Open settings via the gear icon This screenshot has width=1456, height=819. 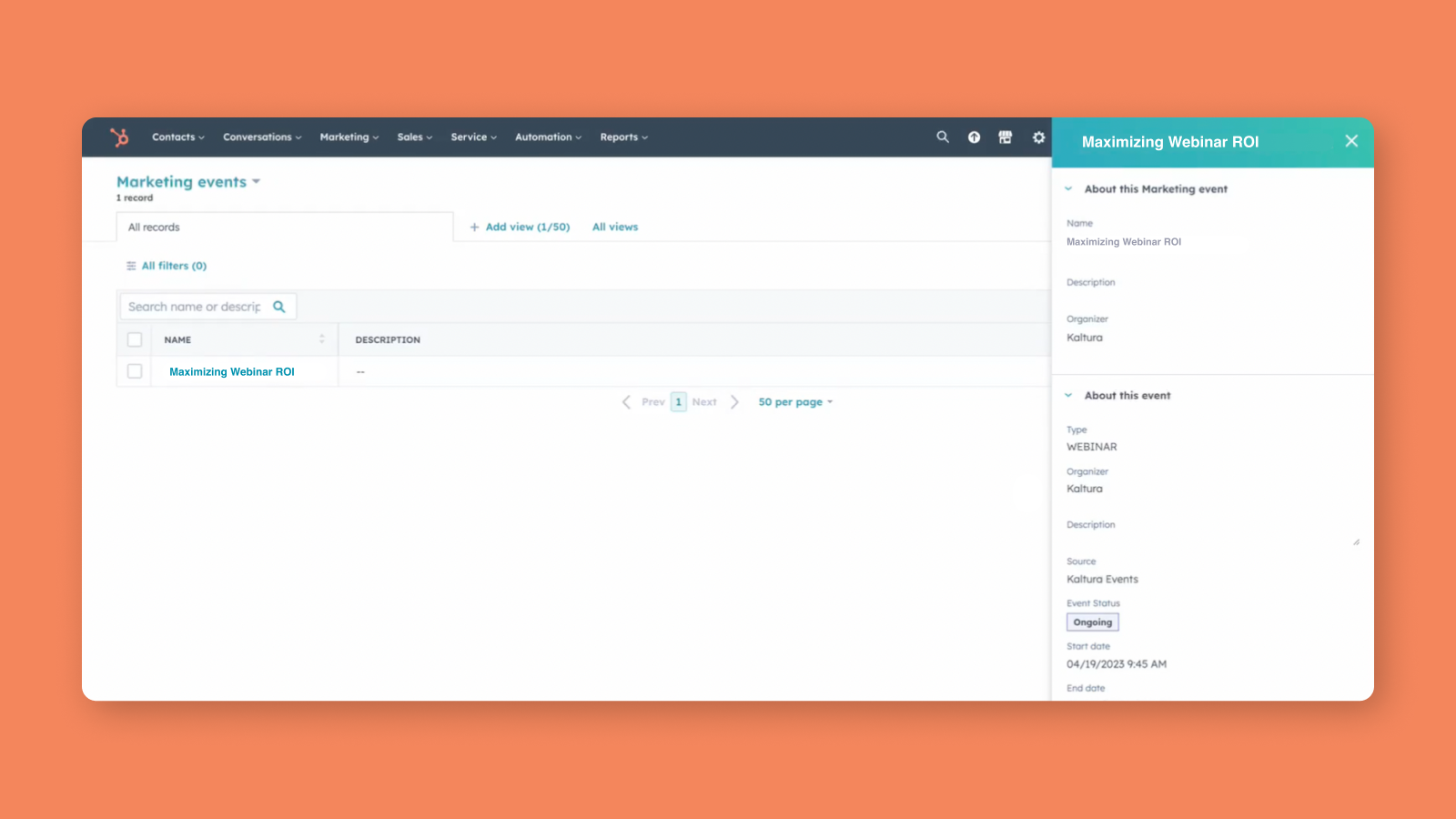click(1038, 137)
